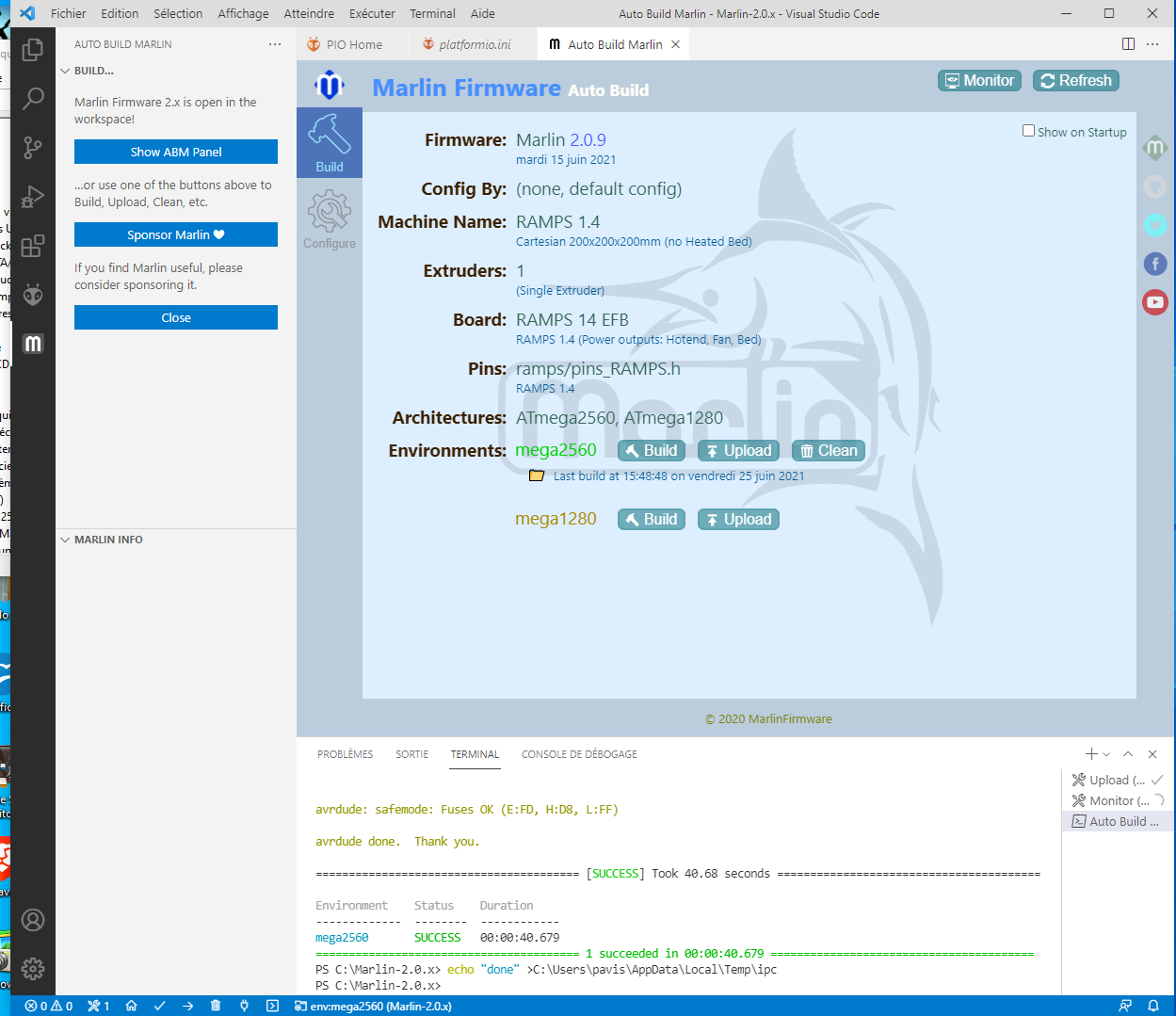
Task: Build the mega1280 environment
Action: click(x=652, y=520)
